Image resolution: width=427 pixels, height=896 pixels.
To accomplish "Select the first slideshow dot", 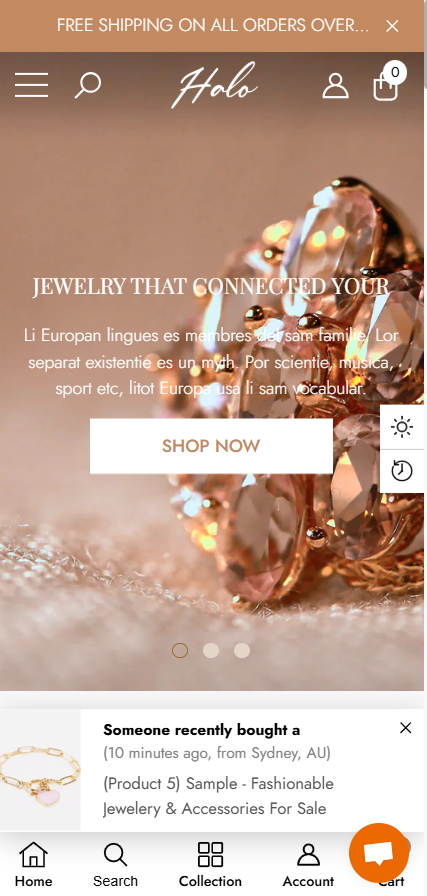I will coord(180,650).
